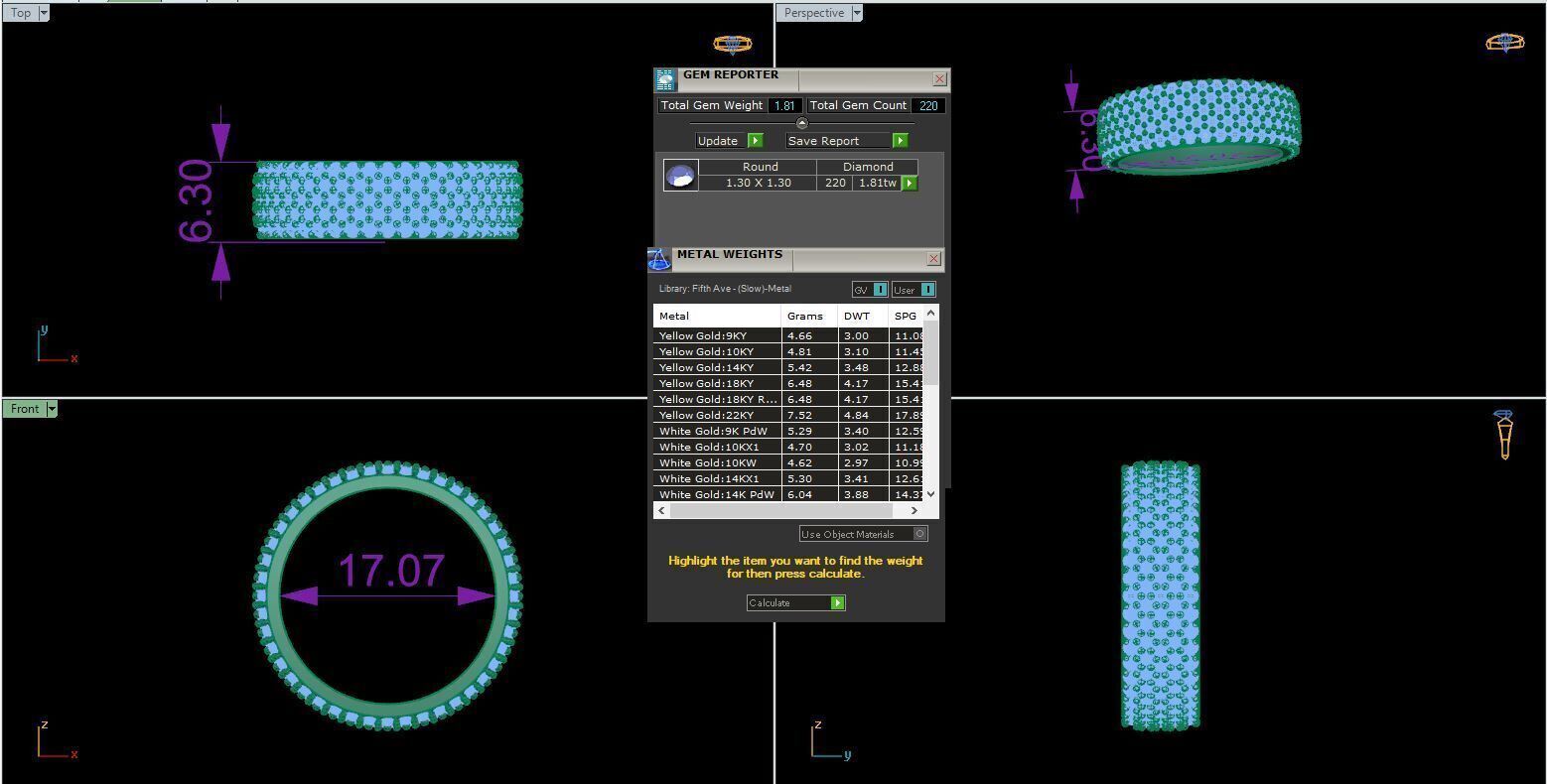Viewport: 1547px width, 784px height.
Task: Open the Front viewport dropdown arrow
Action: coord(52,409)
